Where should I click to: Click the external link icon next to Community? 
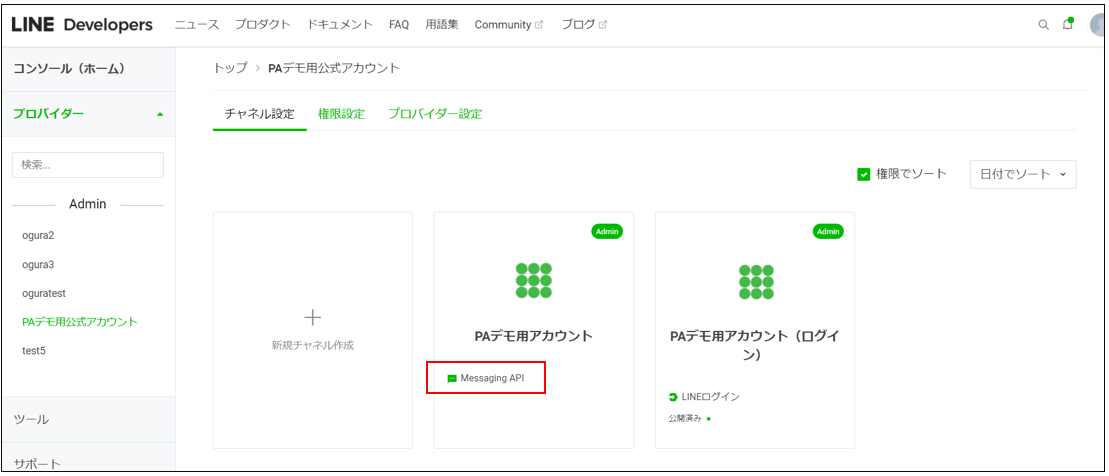click(x=539, y=25)
